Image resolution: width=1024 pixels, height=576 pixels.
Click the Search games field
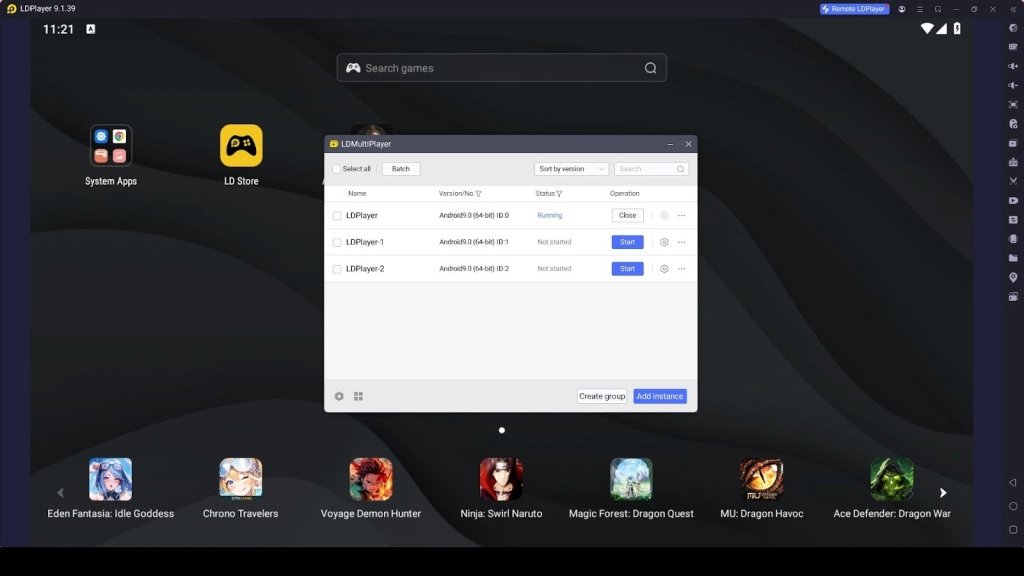coord(502,68)
